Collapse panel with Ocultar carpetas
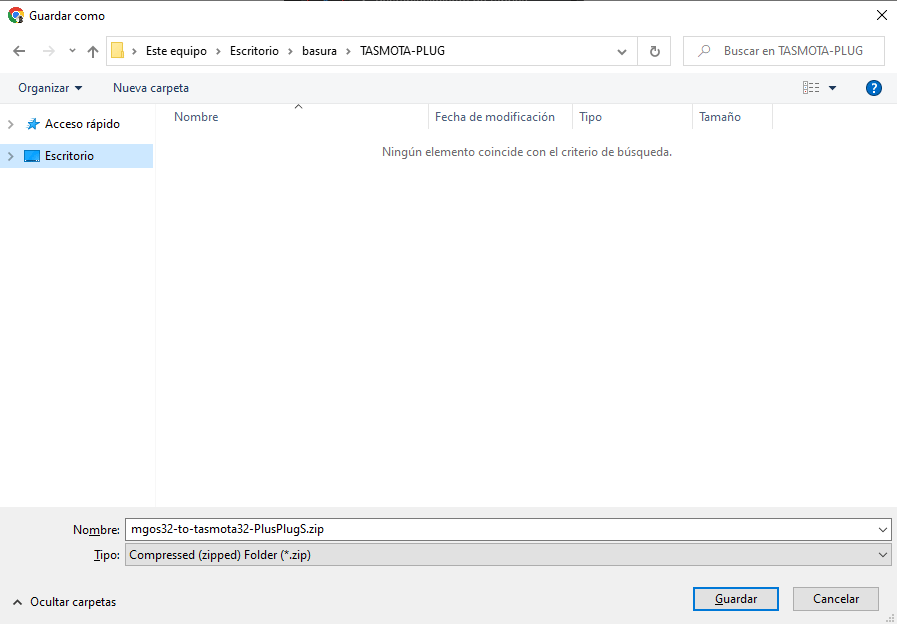 [x=64, y=602]
